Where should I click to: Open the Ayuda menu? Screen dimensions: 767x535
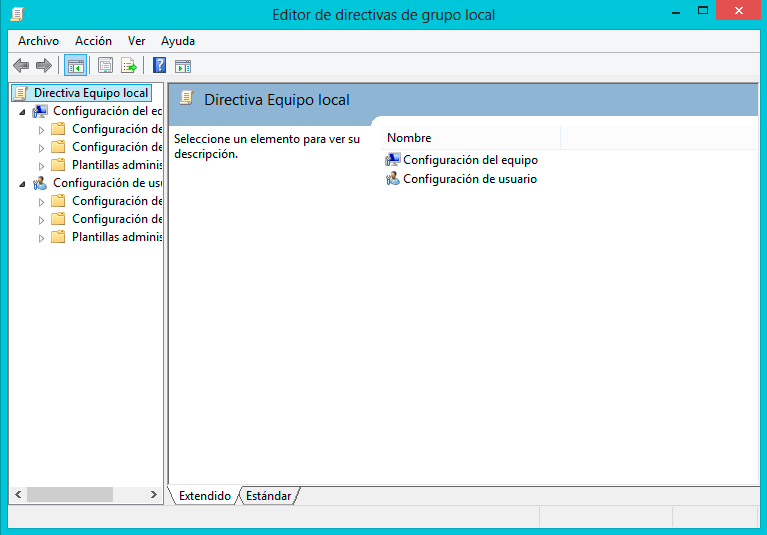pos(178,41)
